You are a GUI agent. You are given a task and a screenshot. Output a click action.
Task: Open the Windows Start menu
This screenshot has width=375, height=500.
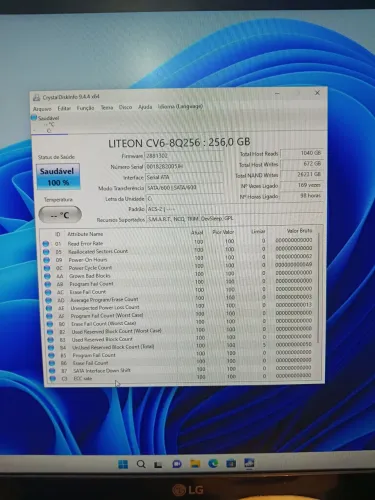tap(123, 464)
